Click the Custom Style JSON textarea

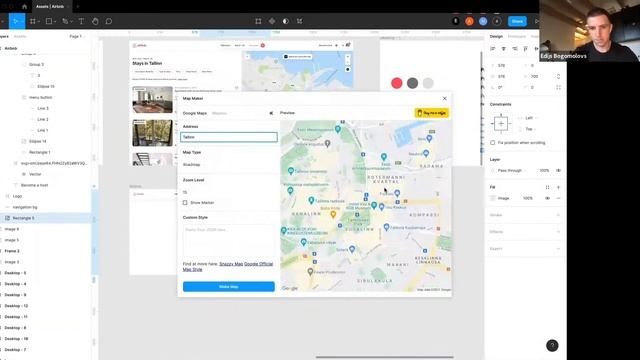[x=229, y=241]
